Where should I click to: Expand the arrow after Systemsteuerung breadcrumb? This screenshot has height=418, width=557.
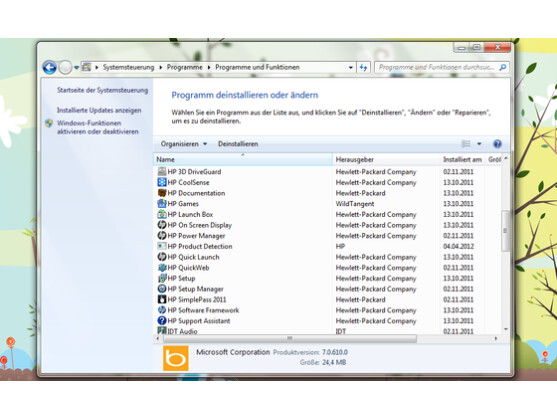tap(161, 67)
